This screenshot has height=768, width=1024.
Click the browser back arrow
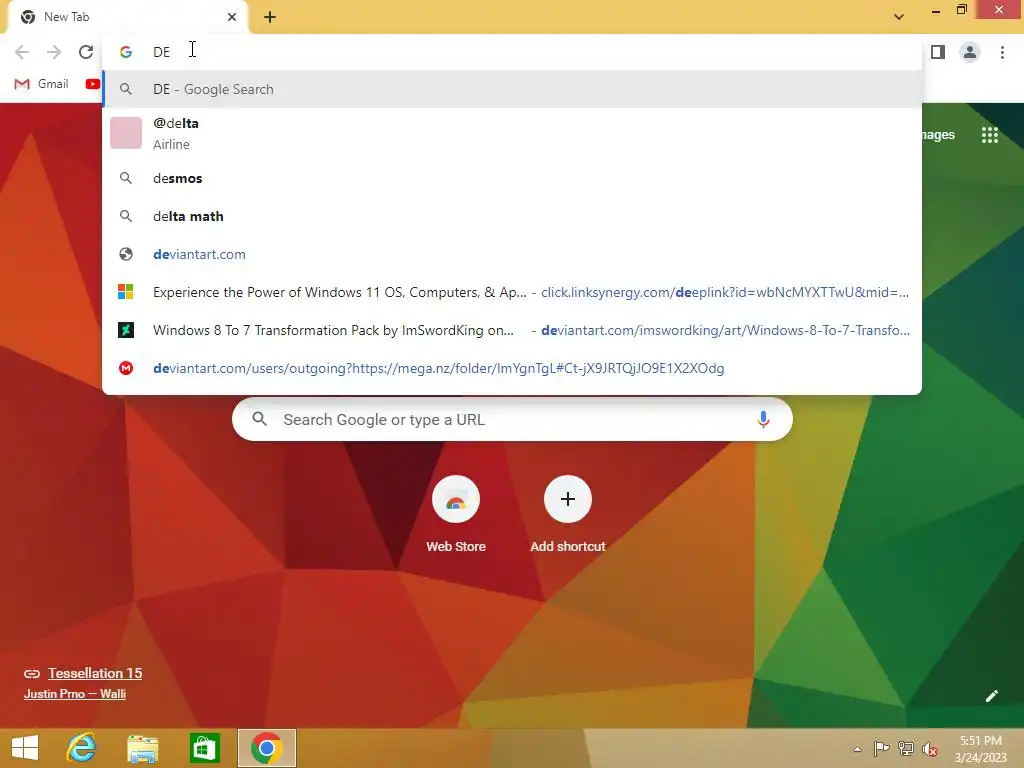[22, 52]
